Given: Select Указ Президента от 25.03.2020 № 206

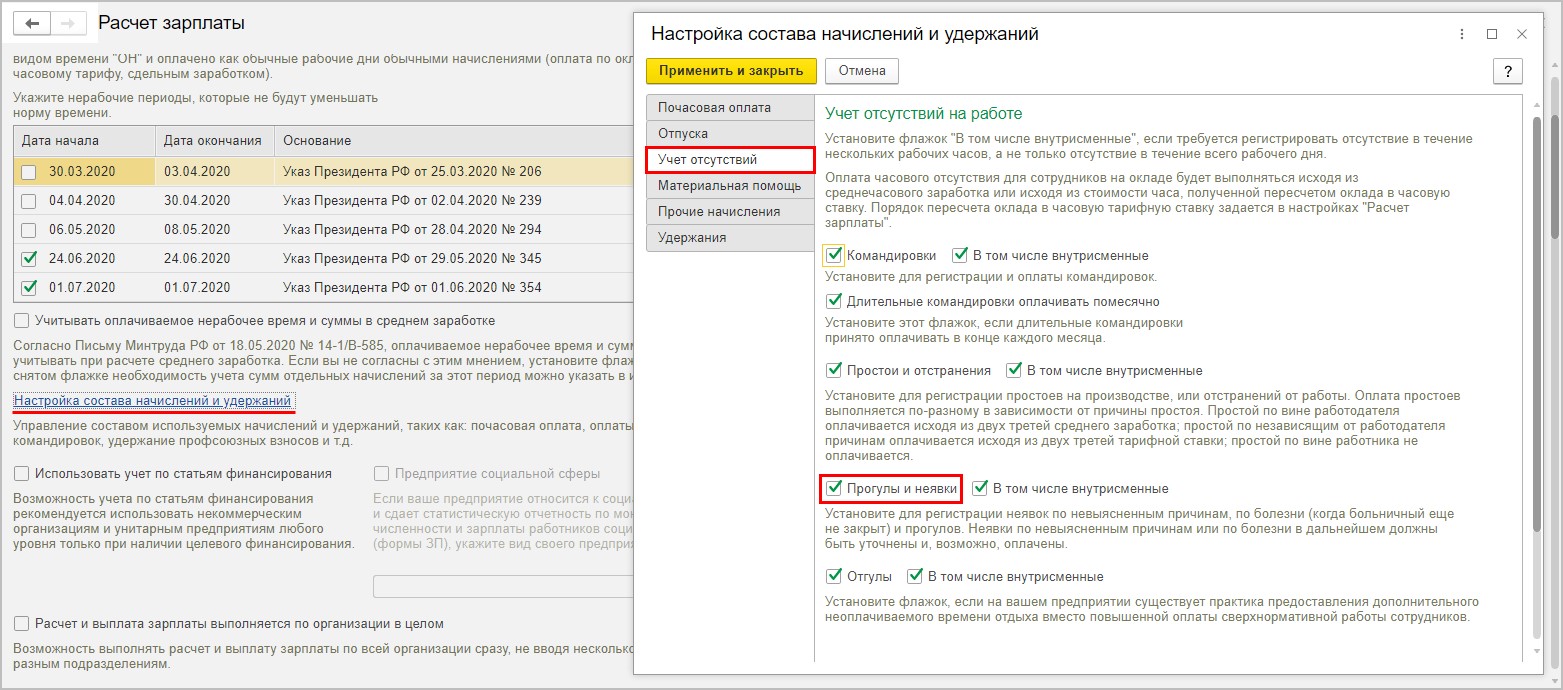Looking at the screenshot, I should [454, 172].
